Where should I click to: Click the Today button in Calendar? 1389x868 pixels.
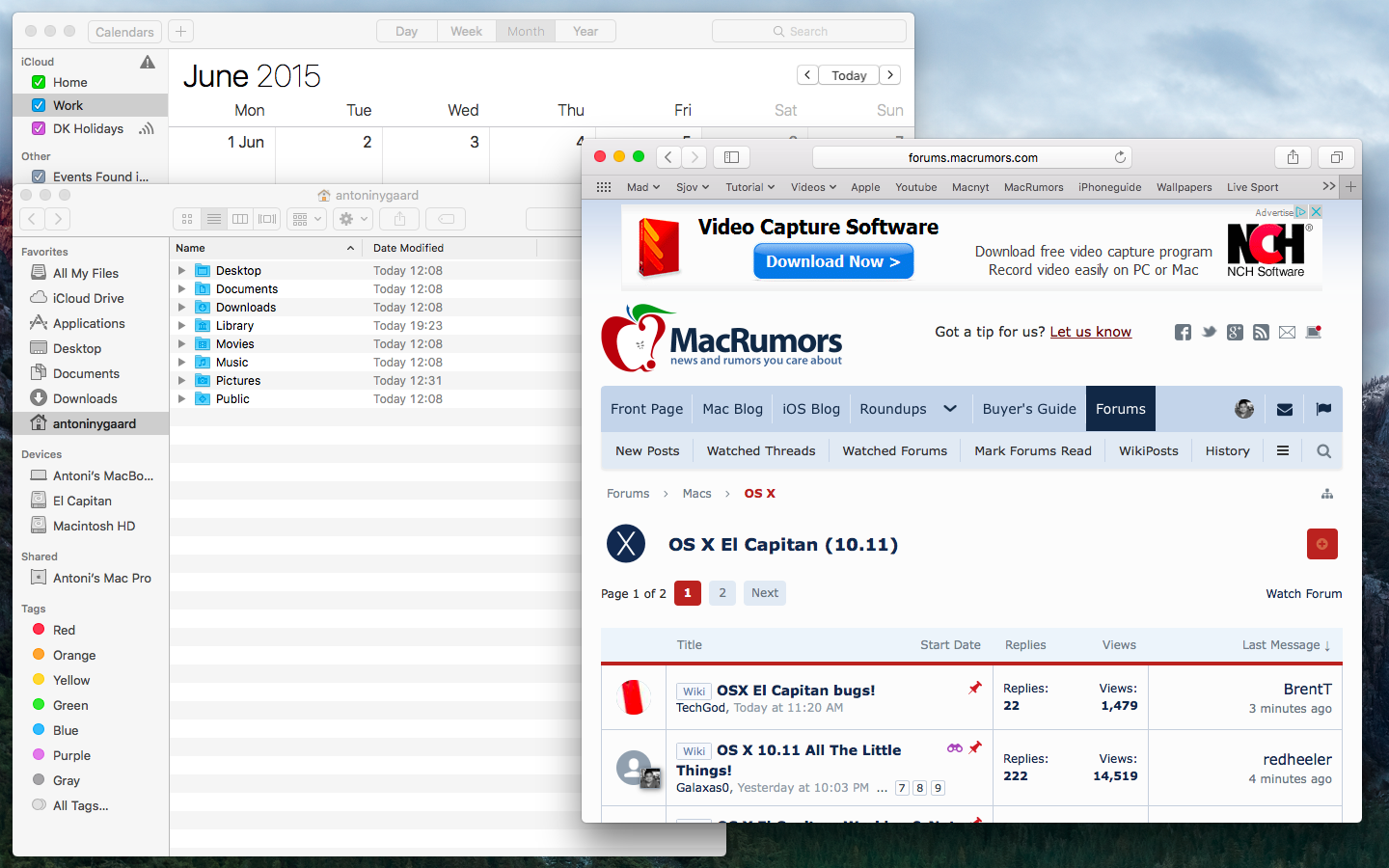(849, 75)
